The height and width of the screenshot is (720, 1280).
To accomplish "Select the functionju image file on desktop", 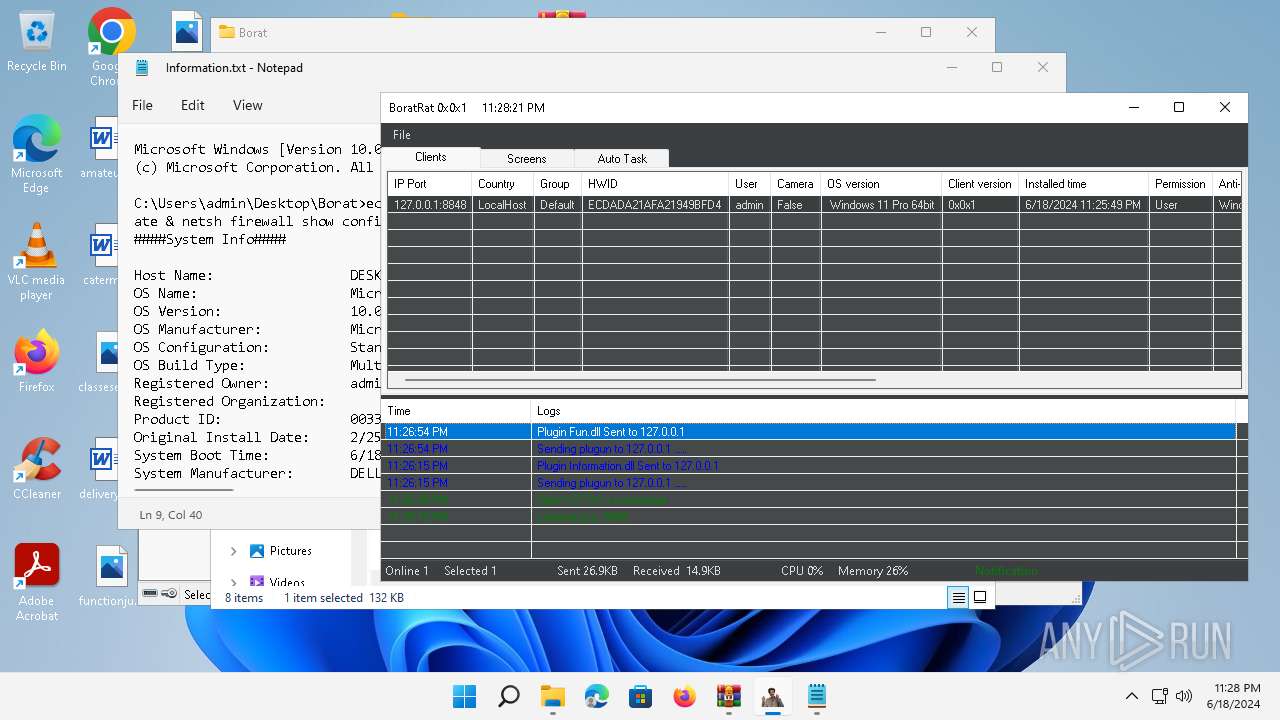I will click(x=110, y=576).
